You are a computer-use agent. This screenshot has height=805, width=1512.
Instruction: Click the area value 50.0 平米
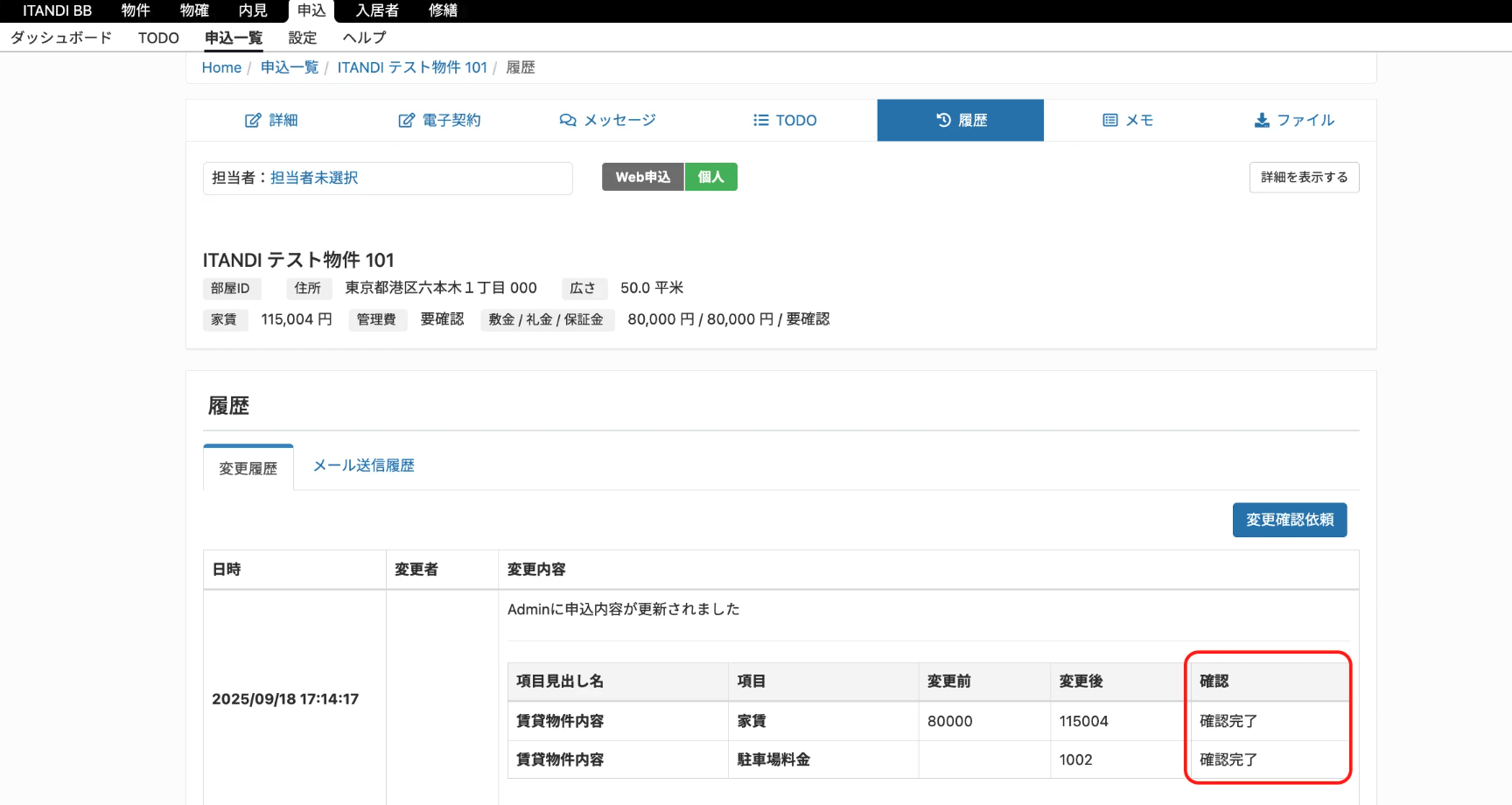(x=652, y=288)
